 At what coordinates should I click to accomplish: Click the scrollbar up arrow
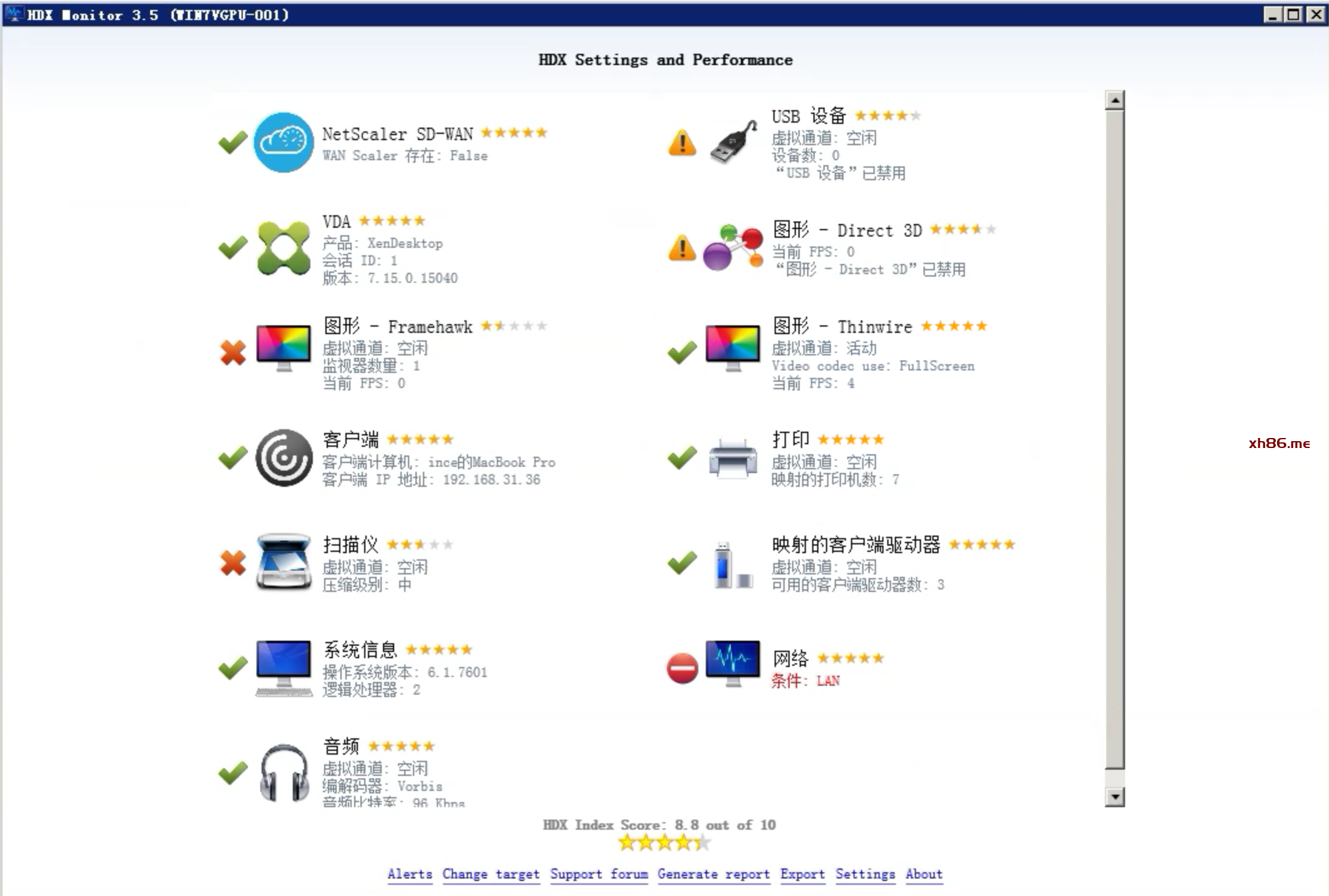click(x=1114, y=100)
